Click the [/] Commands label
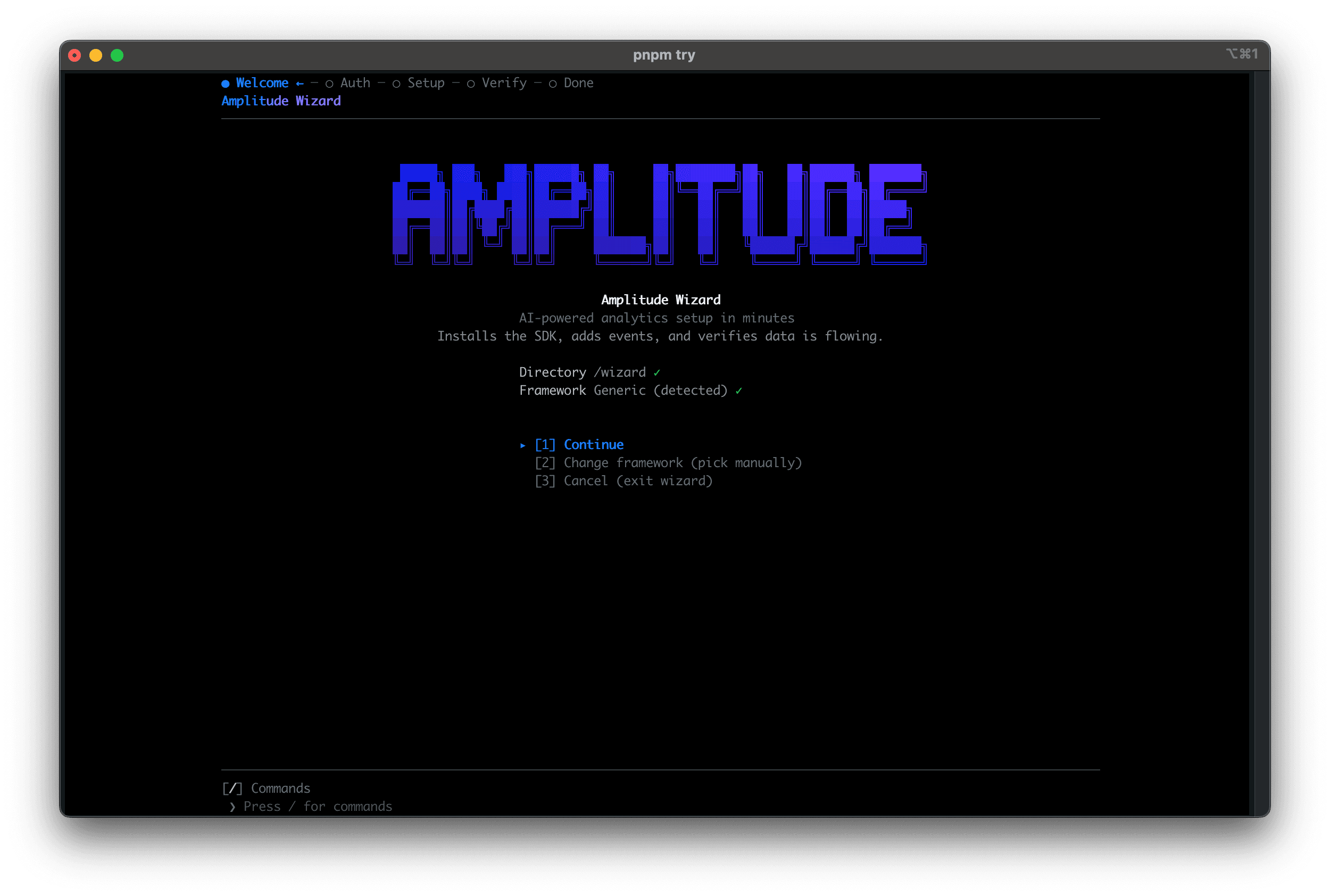Screen dimensions: 1330x896 (x=266, y=789)
